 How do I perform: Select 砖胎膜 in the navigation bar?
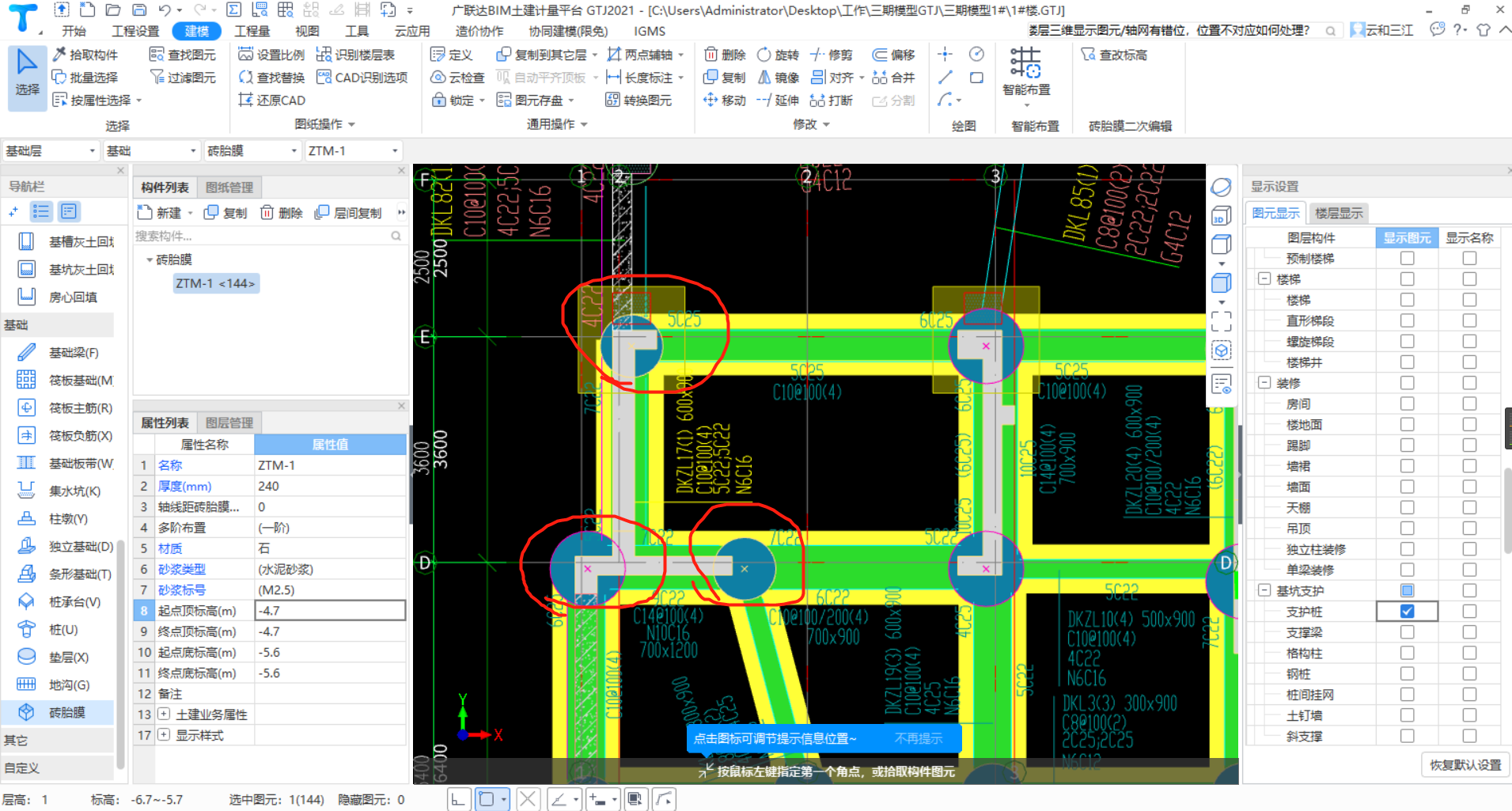pos(57,712)
